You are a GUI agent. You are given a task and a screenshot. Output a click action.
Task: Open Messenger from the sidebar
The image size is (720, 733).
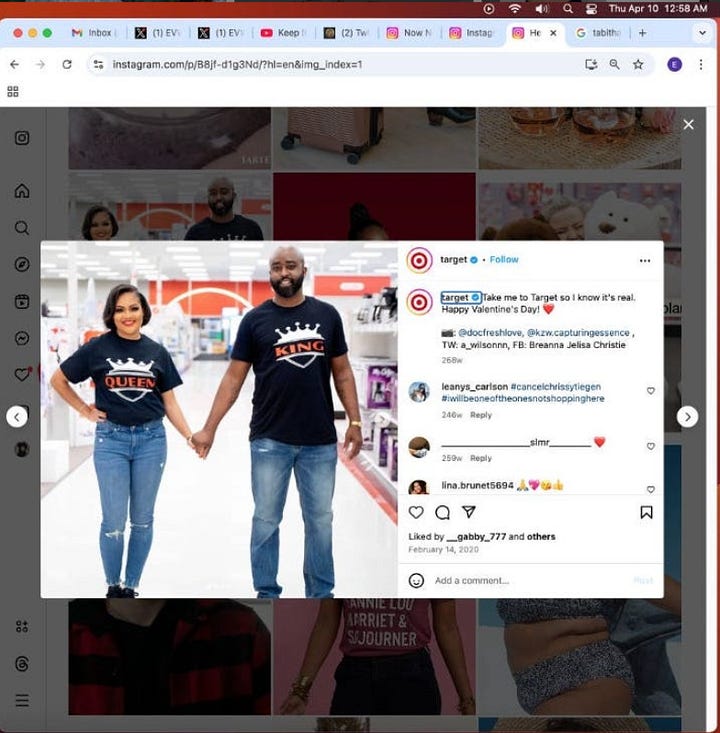click(x=22, y=338)
